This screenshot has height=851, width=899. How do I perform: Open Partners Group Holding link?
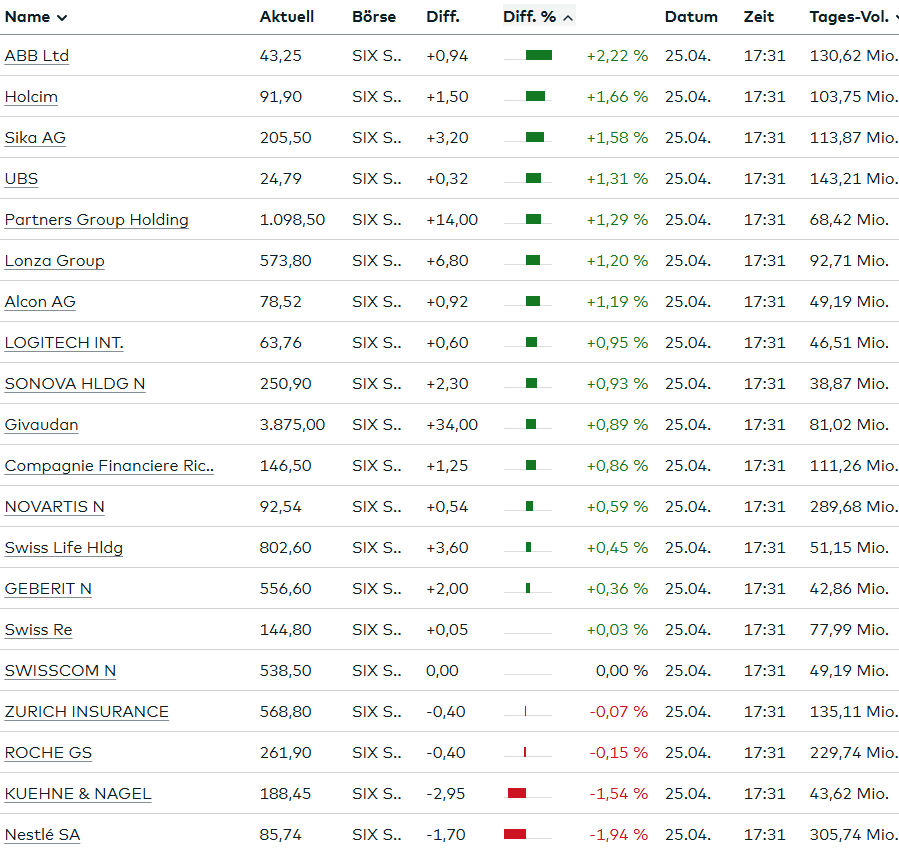pyautogui.click(x=96, y=220)
